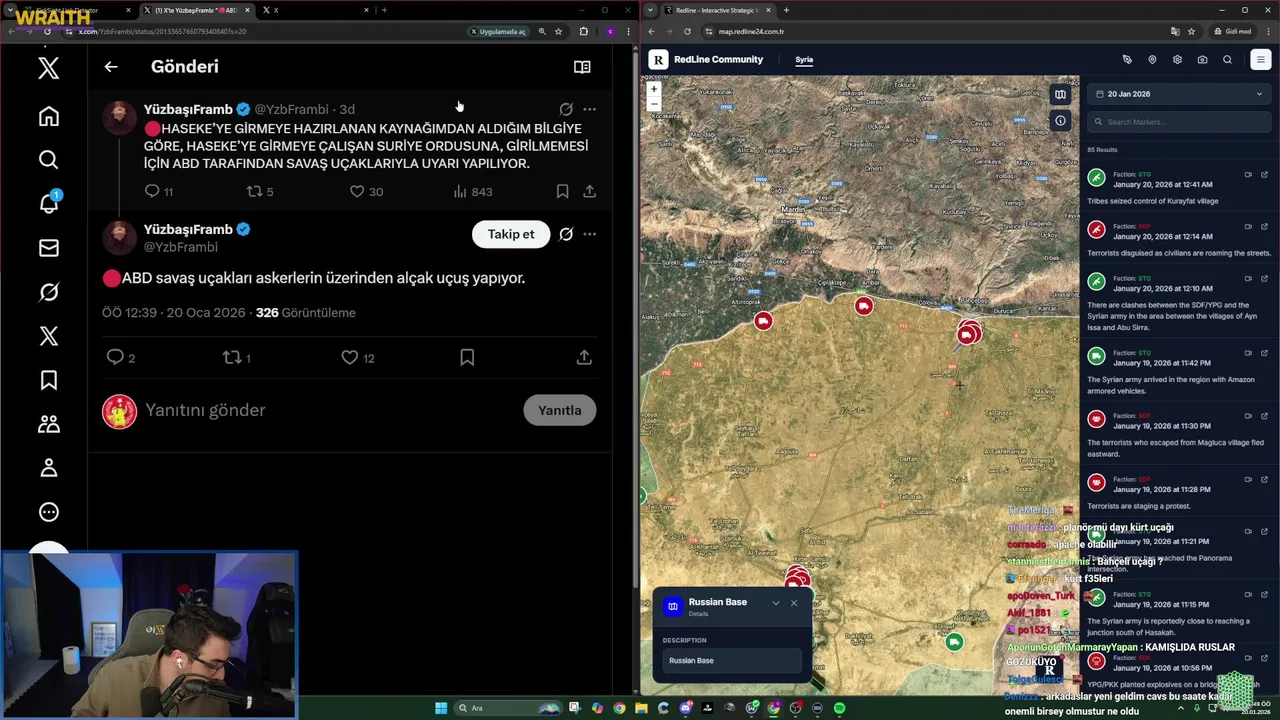Bookmark the first HASEKE'YE tweet
This screenshot has height=720, width=1280.
[x=562, y=191]
